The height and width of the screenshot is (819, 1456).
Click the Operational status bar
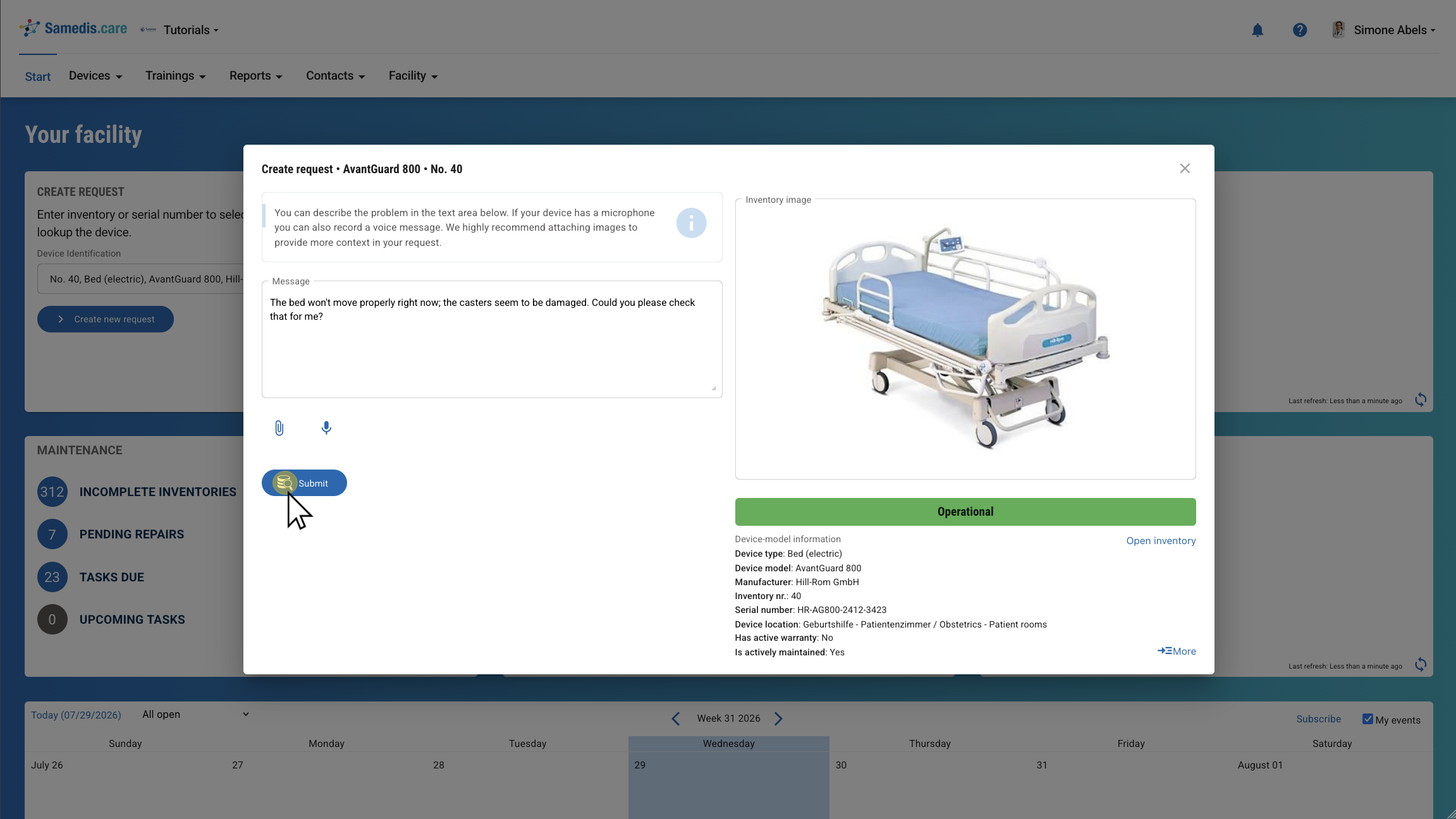tap(965, 512)
